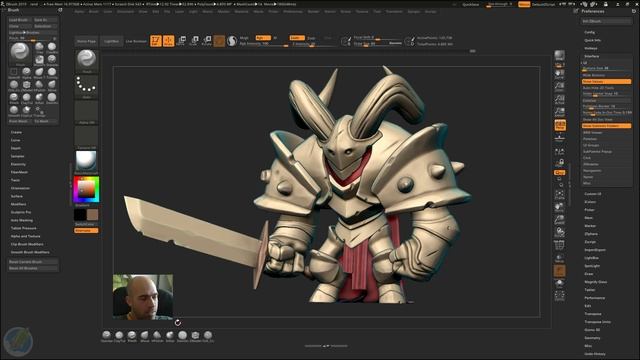Viewport: 640px width, 360px height.
Task: Open the Alpha Off slot
Action: click(87, 112)
